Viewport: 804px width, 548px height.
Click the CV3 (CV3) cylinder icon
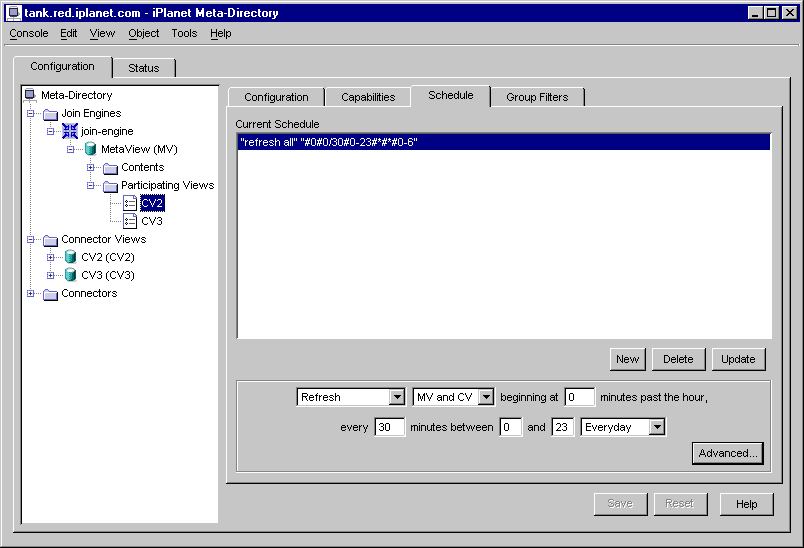[x=70, y=275]
